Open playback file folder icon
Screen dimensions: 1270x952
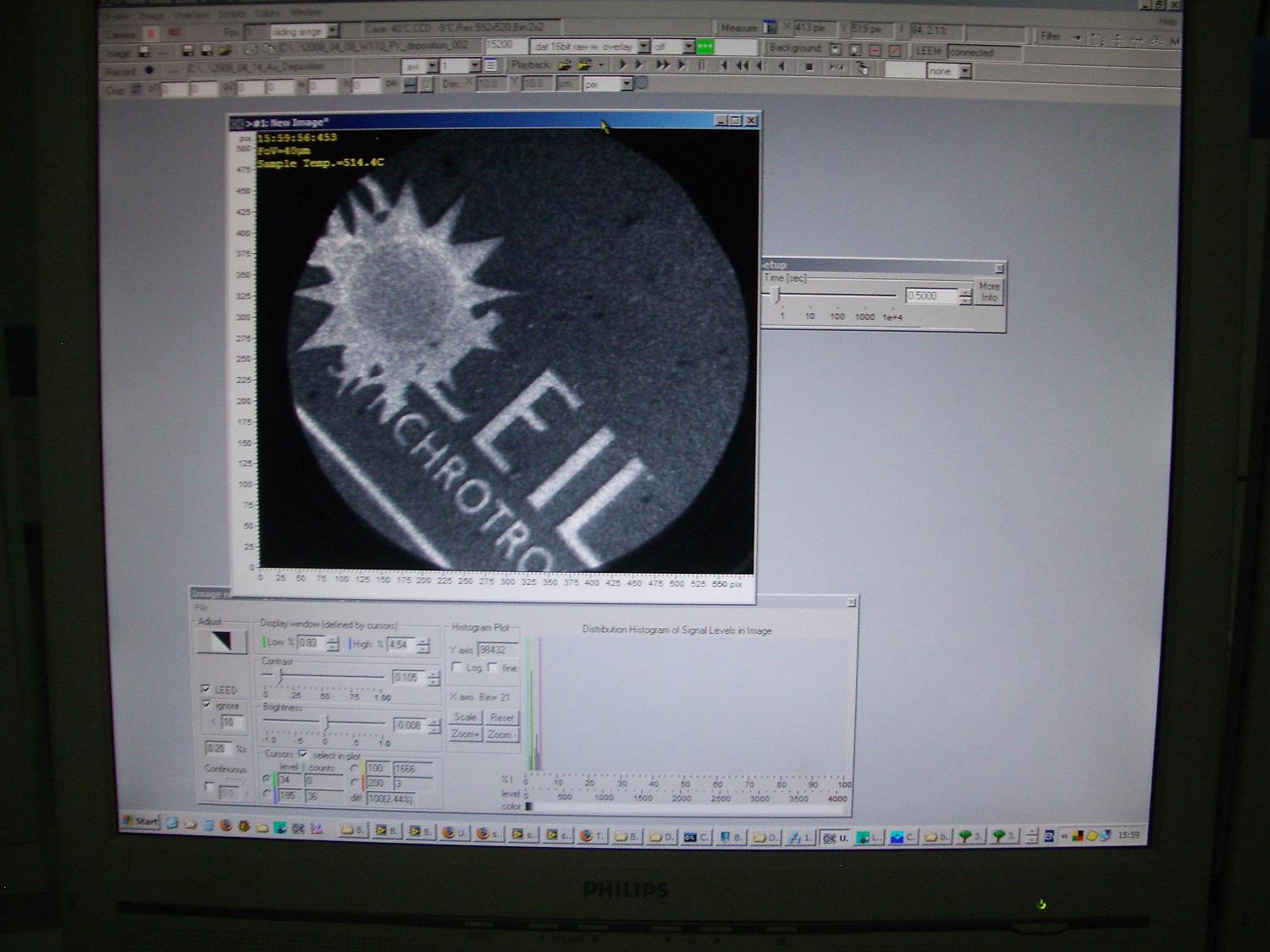[564, 64]
